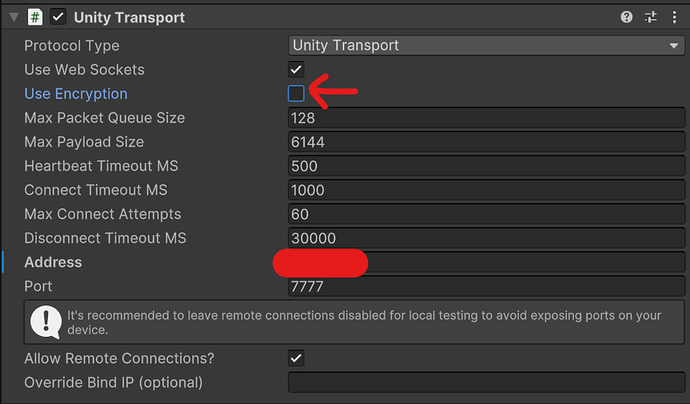Click the Max Connect Attempts field
Screen dimensions: 690x404
point(486,214)
